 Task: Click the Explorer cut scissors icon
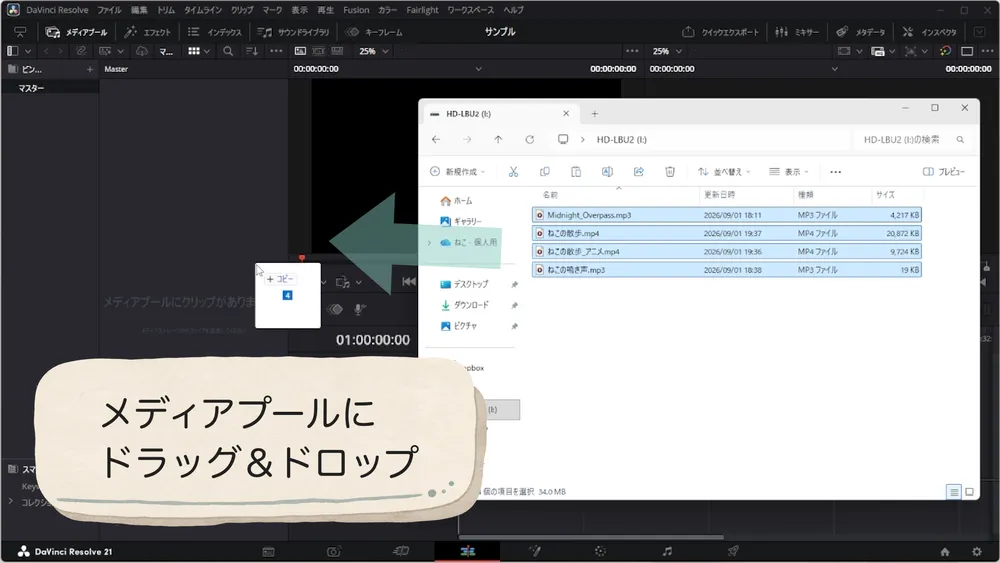[513, 172]
